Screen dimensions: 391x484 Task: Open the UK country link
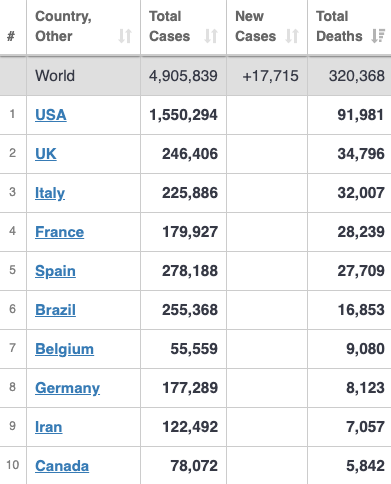click(46, 154)
